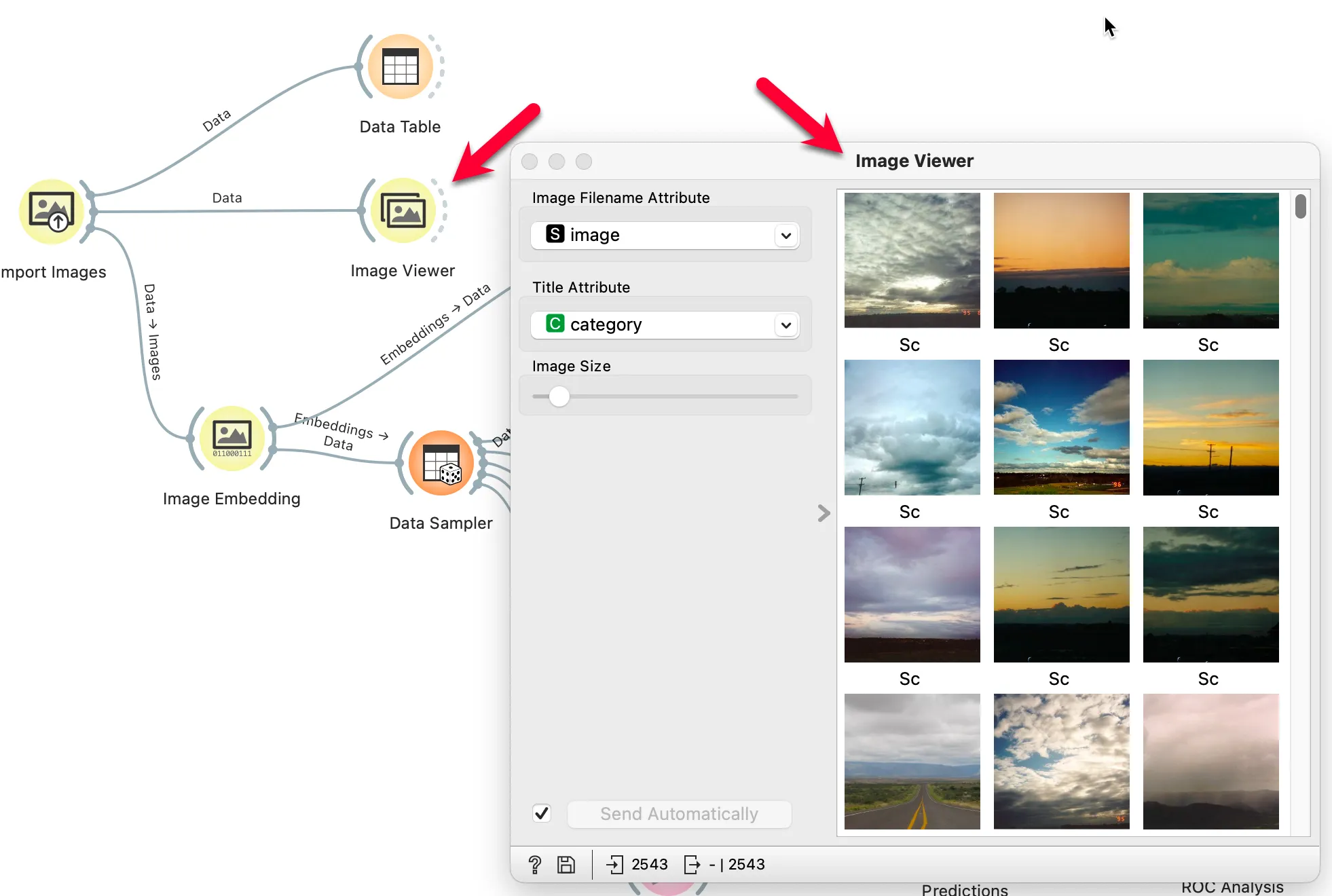1332x896 pixels.
Task: Open the Title Attribute category dropdown
Action: [665, 324]
